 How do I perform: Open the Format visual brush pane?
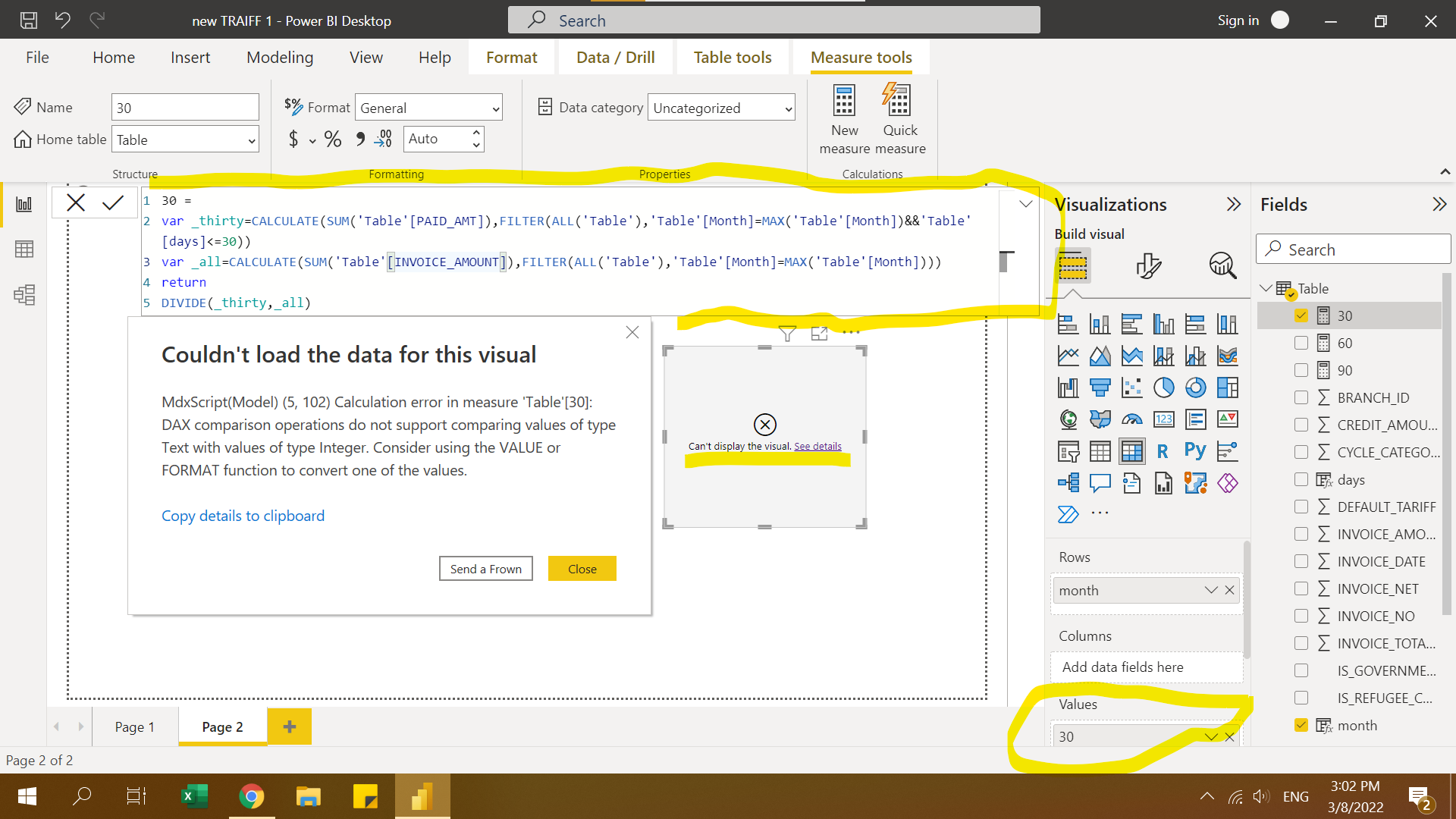click(x=1148, y=265)
